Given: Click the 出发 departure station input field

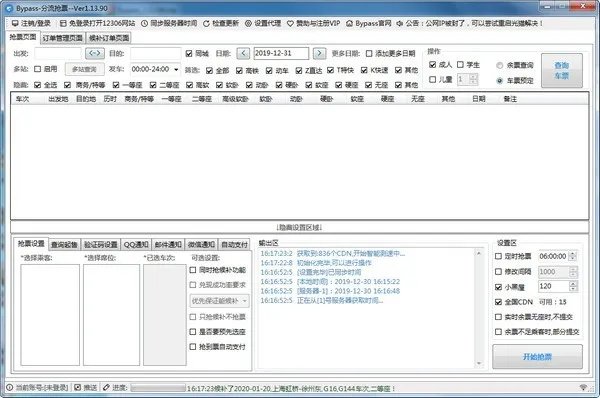Looking at the screenshot, I should (x=58, y=53).
